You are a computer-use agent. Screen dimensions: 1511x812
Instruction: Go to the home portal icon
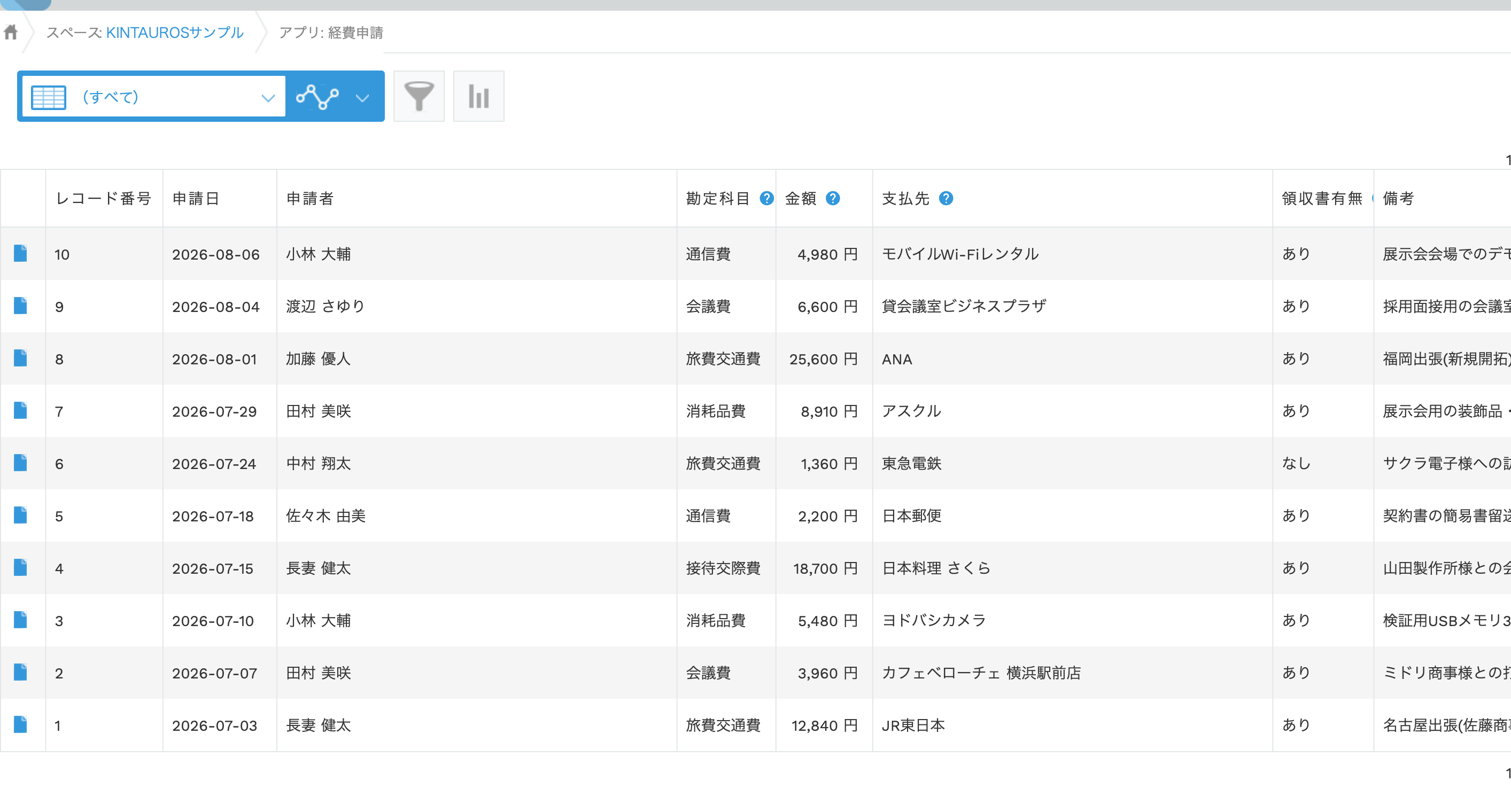[x=11, y=32]
